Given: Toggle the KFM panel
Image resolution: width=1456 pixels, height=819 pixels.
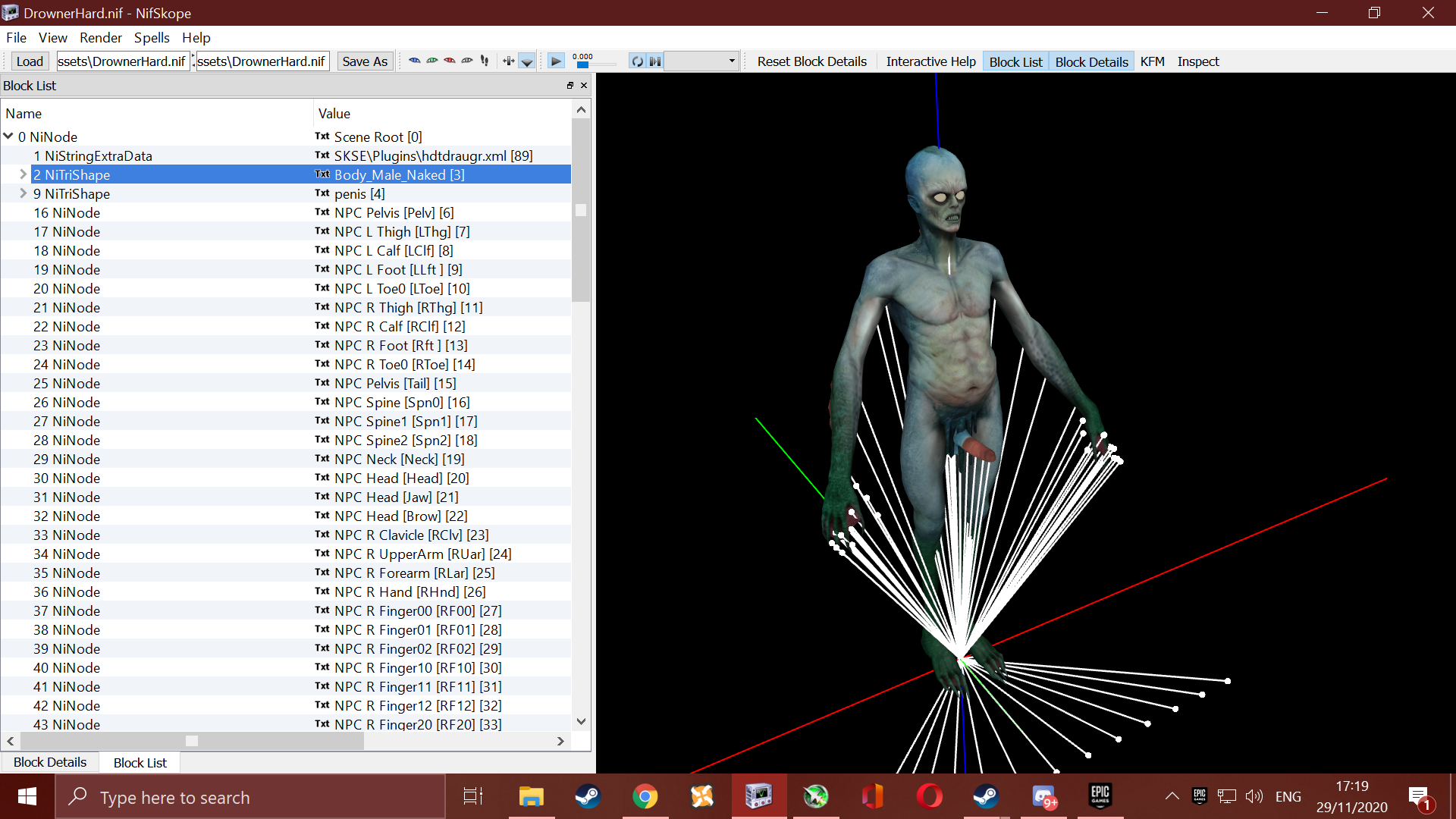Looking at the screenshot, I should 1152,61.
